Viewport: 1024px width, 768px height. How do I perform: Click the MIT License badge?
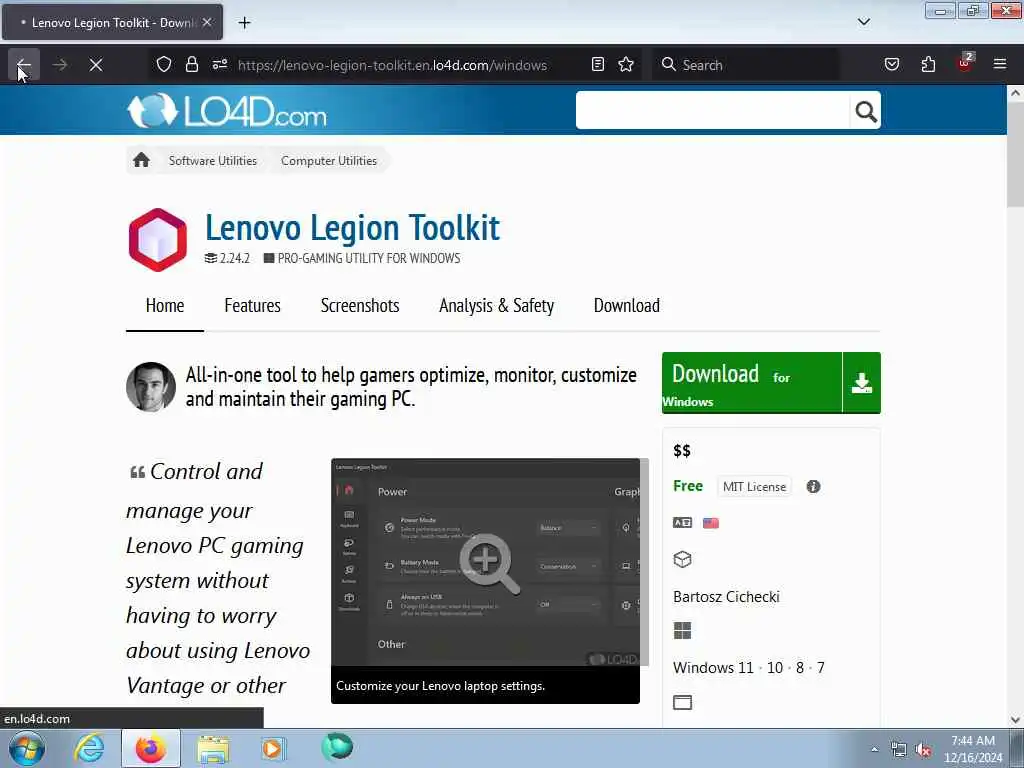[754, 487]
